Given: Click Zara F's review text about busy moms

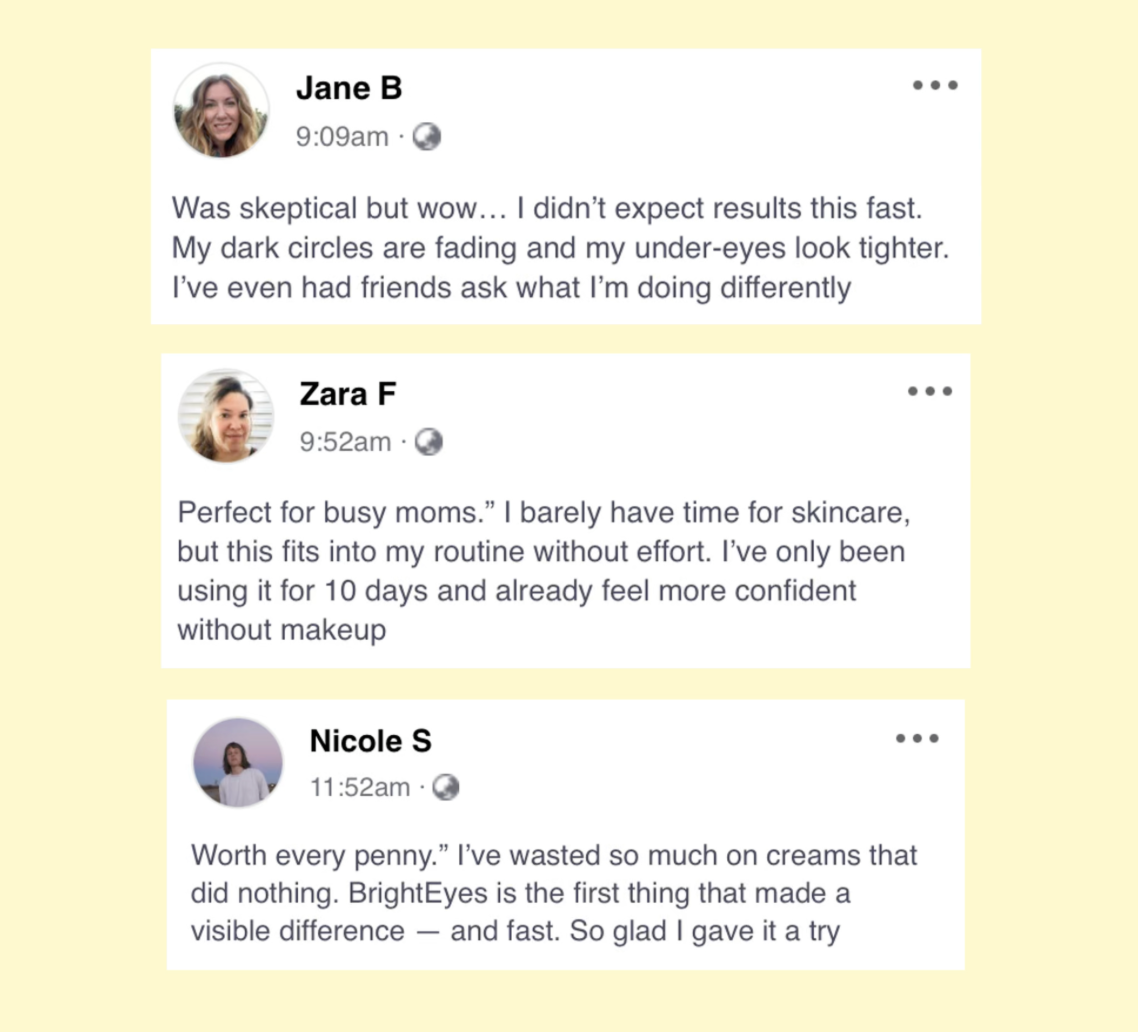Looking at the screenshot, I should coord(540,551).
